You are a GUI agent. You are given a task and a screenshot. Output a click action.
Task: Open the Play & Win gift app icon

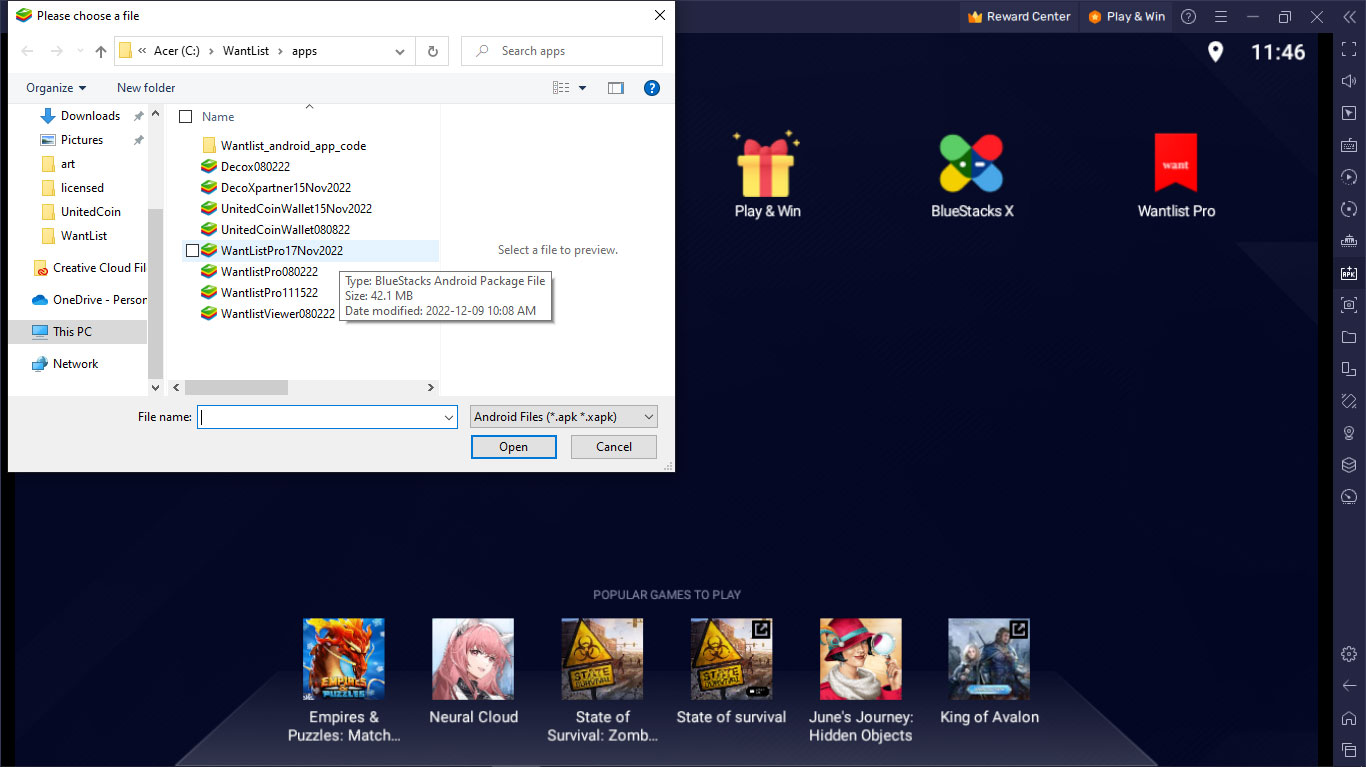point(767,175)
